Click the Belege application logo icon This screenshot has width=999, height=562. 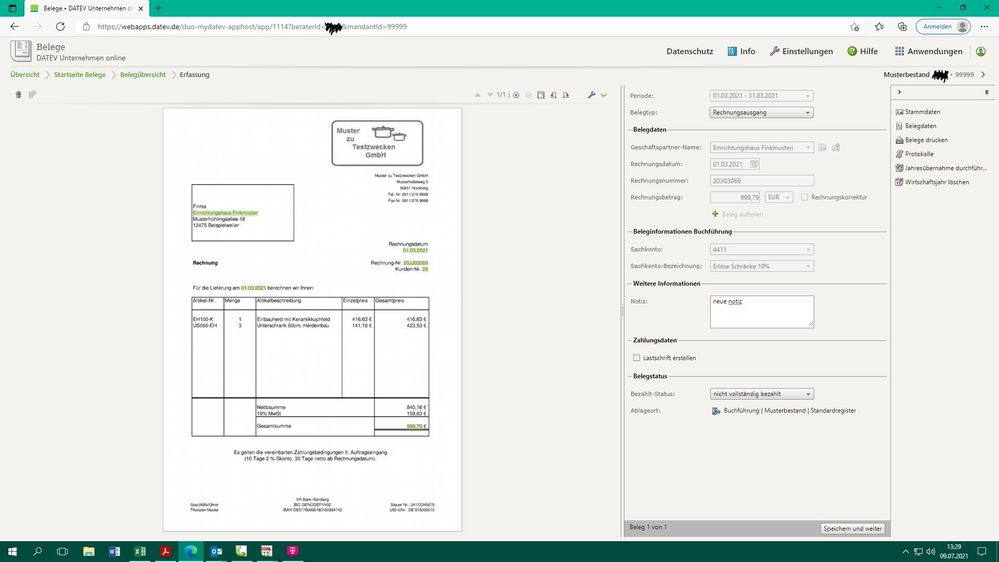click(20, 51)
